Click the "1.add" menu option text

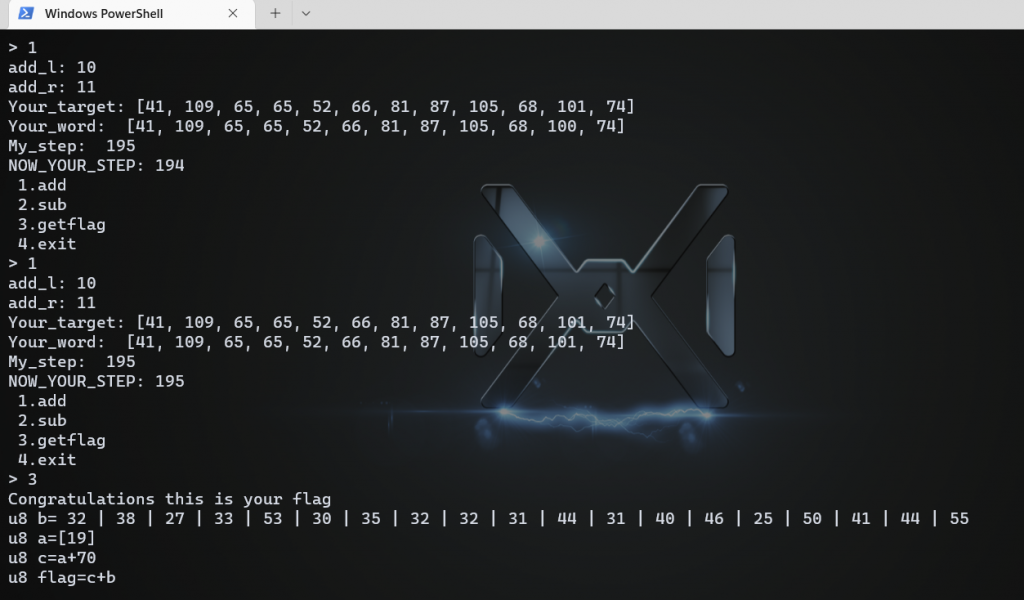coord(42,185)
